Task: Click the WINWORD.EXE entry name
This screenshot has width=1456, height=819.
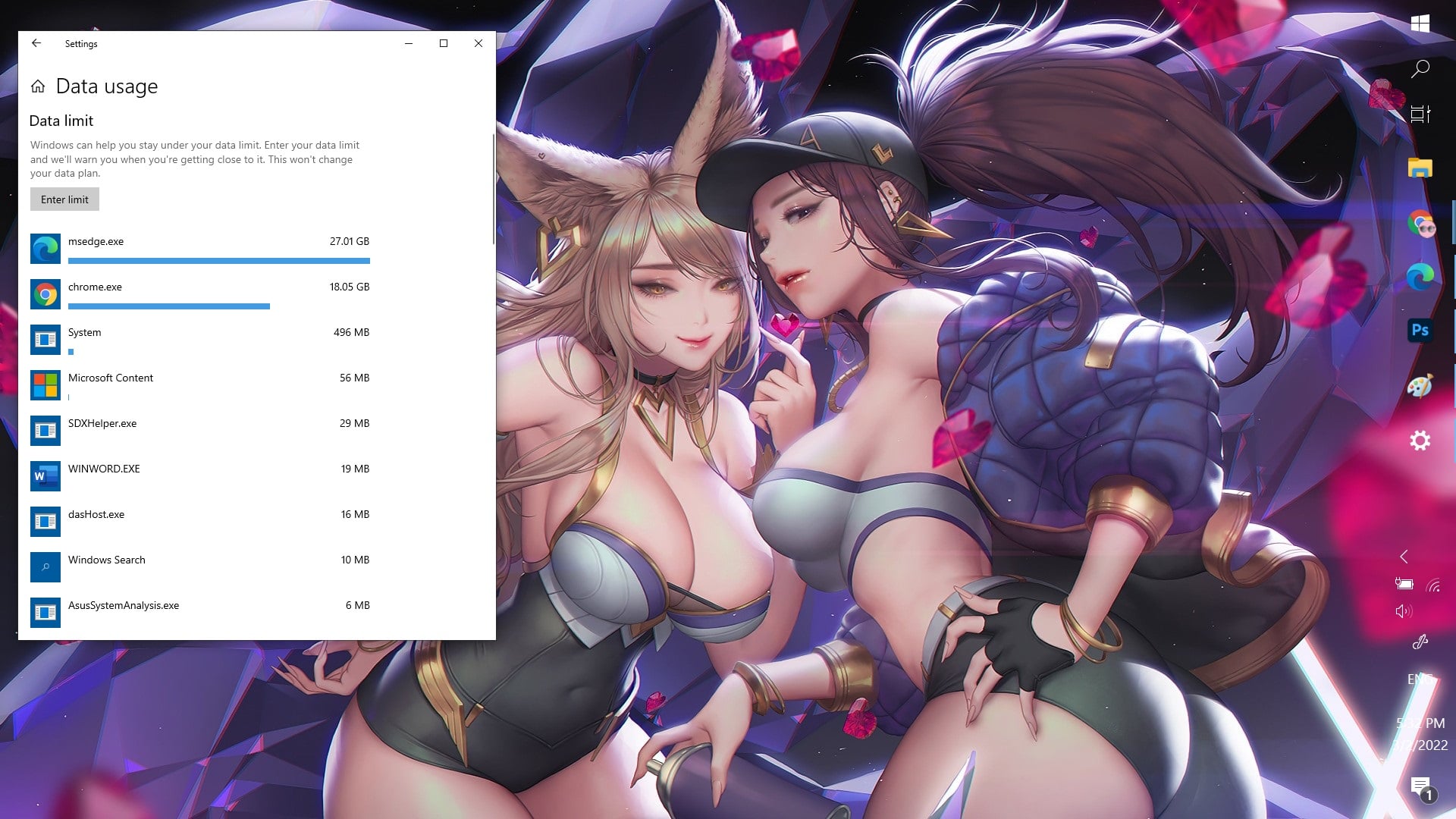Action: pyautogui.click(x=104, y=469)
